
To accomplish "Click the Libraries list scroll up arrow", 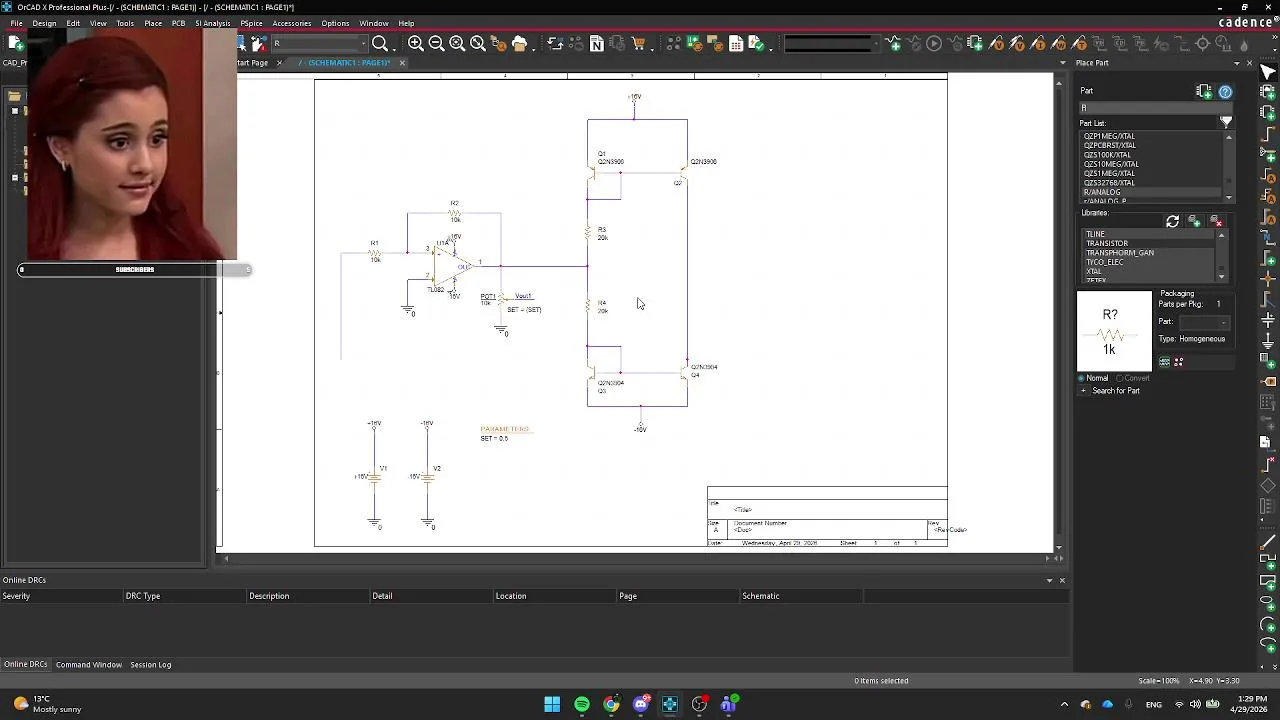I will 1221,235.
